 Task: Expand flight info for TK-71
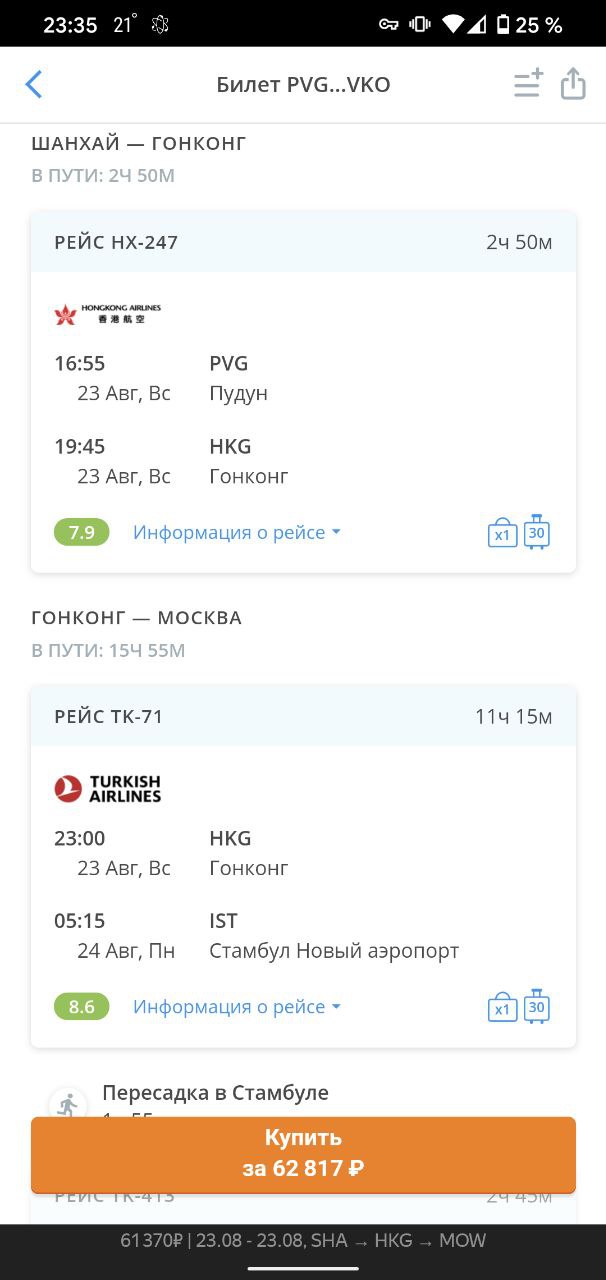237,1006
